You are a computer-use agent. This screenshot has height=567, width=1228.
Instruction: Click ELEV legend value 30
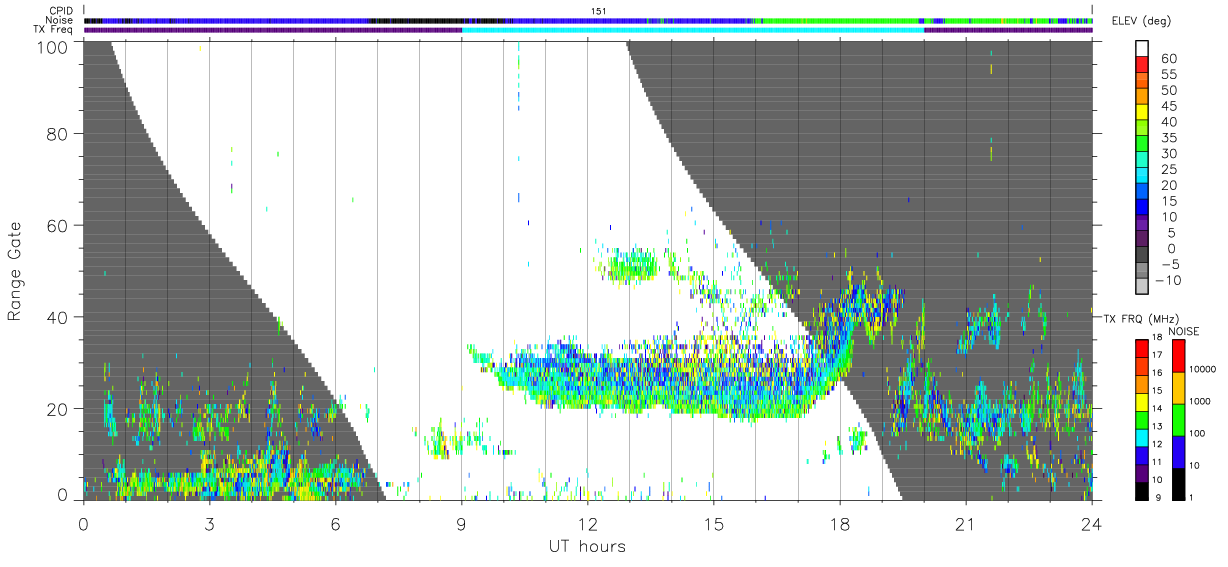1168,154
